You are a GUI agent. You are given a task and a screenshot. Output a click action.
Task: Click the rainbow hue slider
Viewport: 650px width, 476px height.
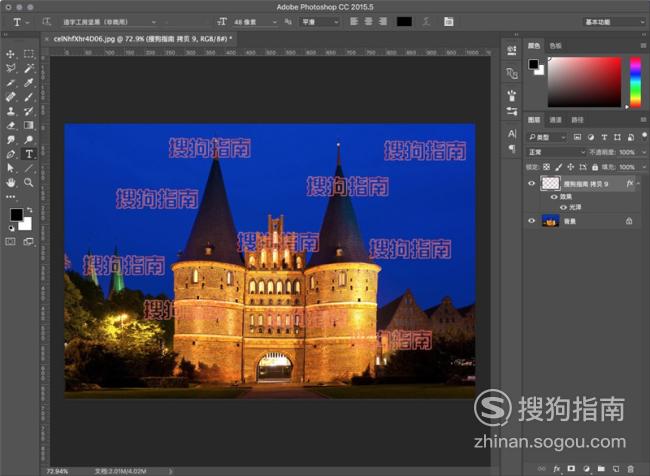point(635,82)
